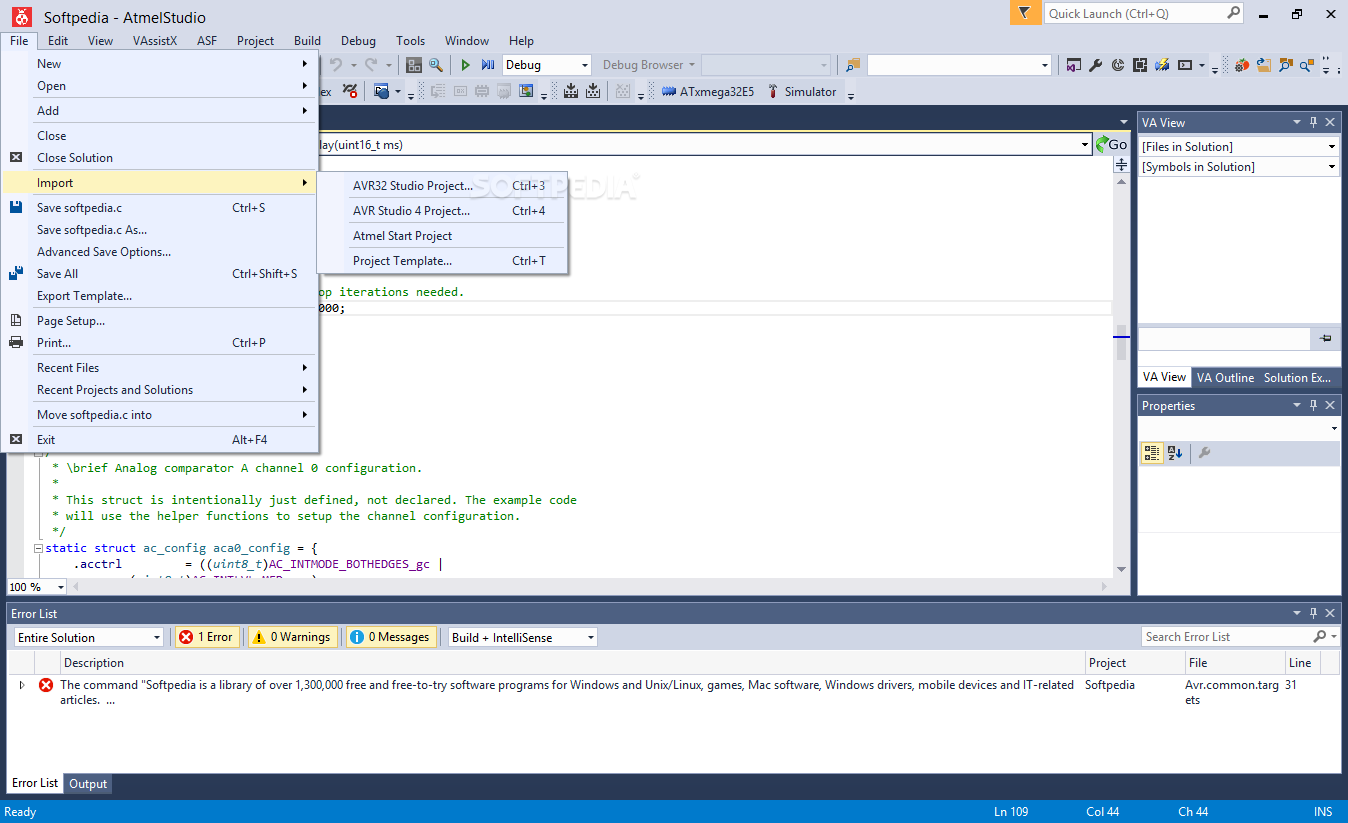1348x823 pixels.
Task: Click the Quick Launch magnifier icon
Action: click(1233, 13)
